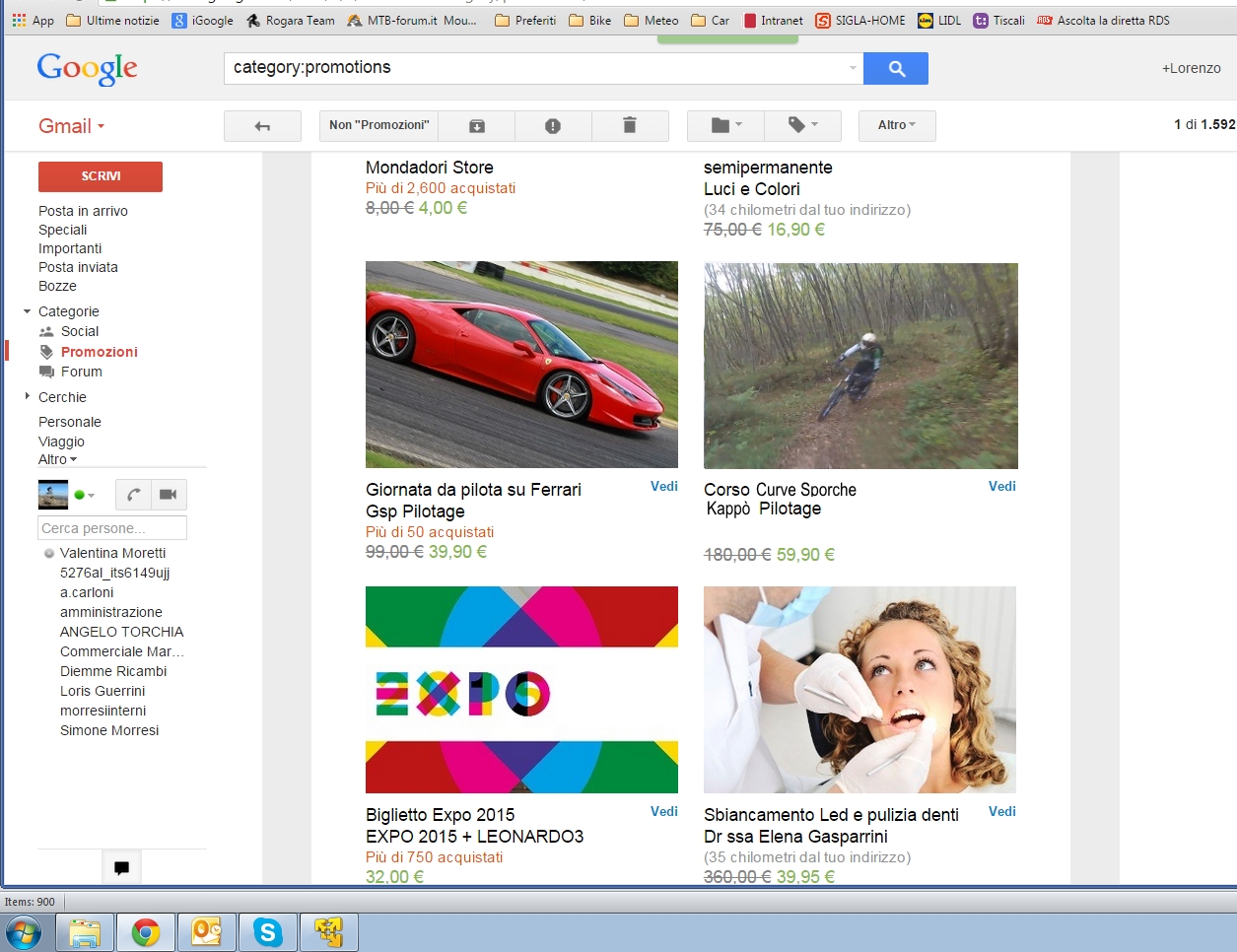Click the blue search magnifier button
Viewport: 1237px width, 952px height.
896,68
